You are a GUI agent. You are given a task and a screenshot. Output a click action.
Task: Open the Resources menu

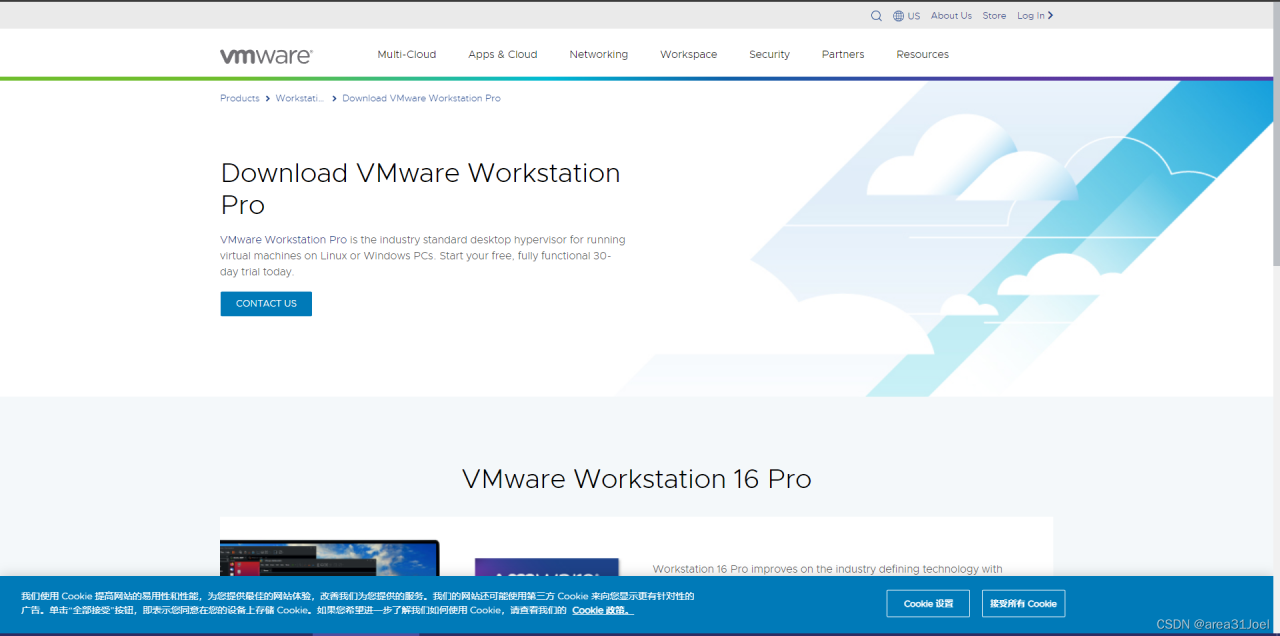(923, 55)
